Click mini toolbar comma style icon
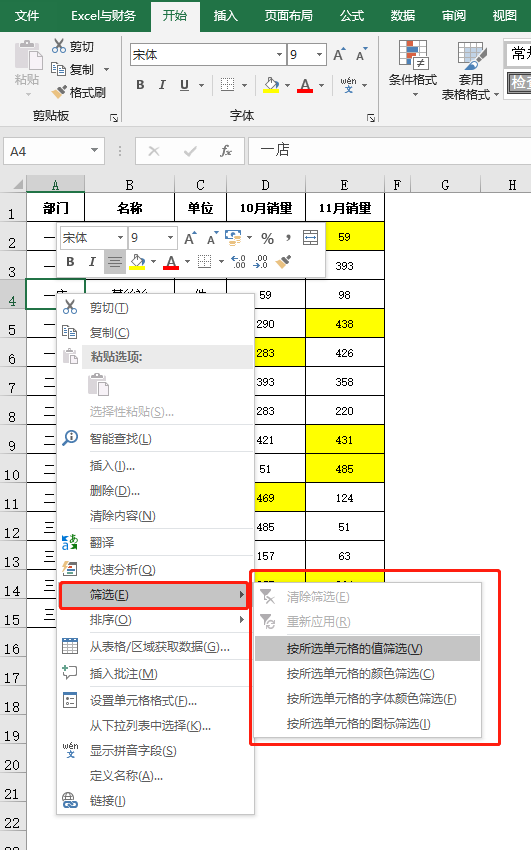 [x=288, y=237]
